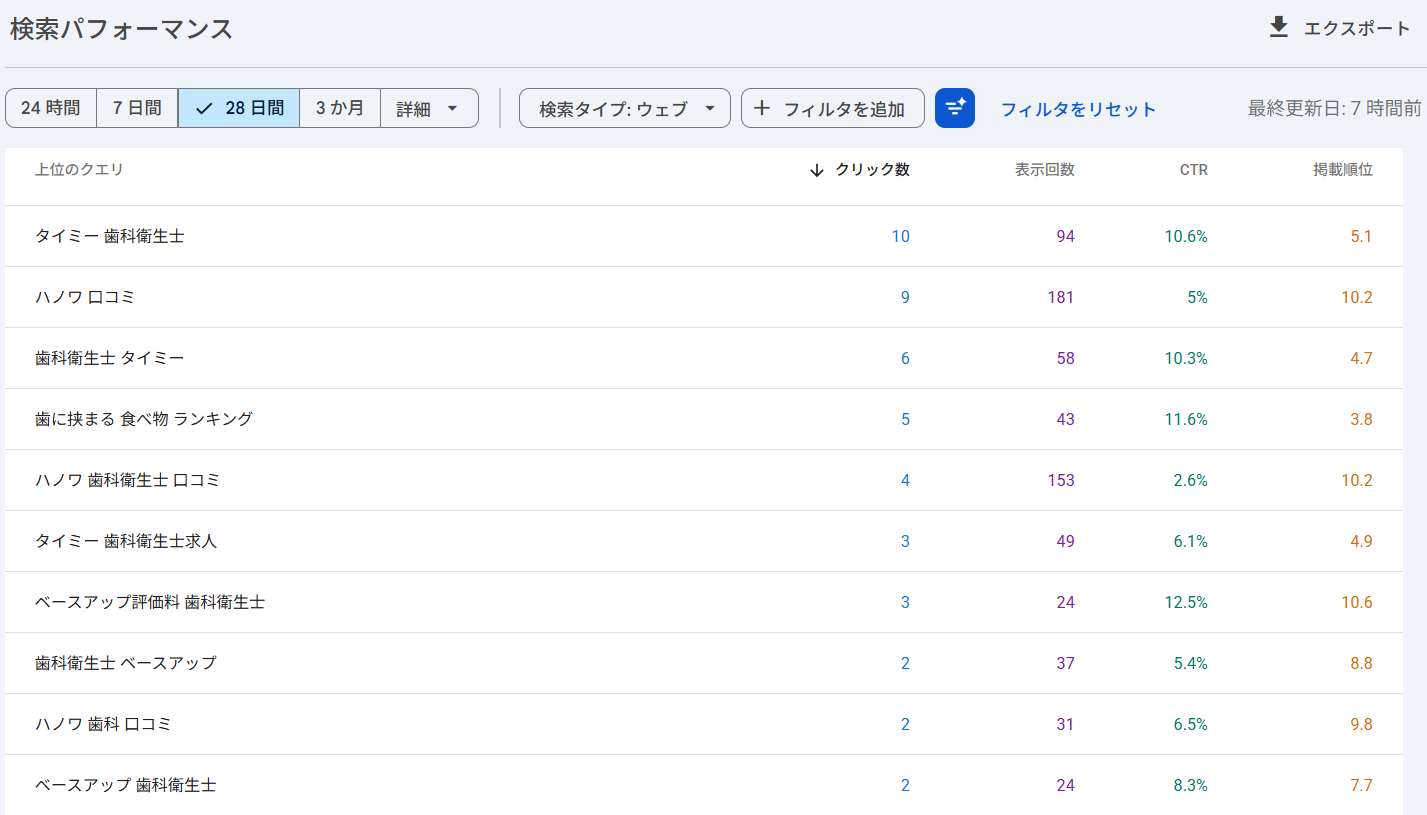
Task: Select the 28 日間 date range
Action: pyautogui.click(x=239, y=108)
